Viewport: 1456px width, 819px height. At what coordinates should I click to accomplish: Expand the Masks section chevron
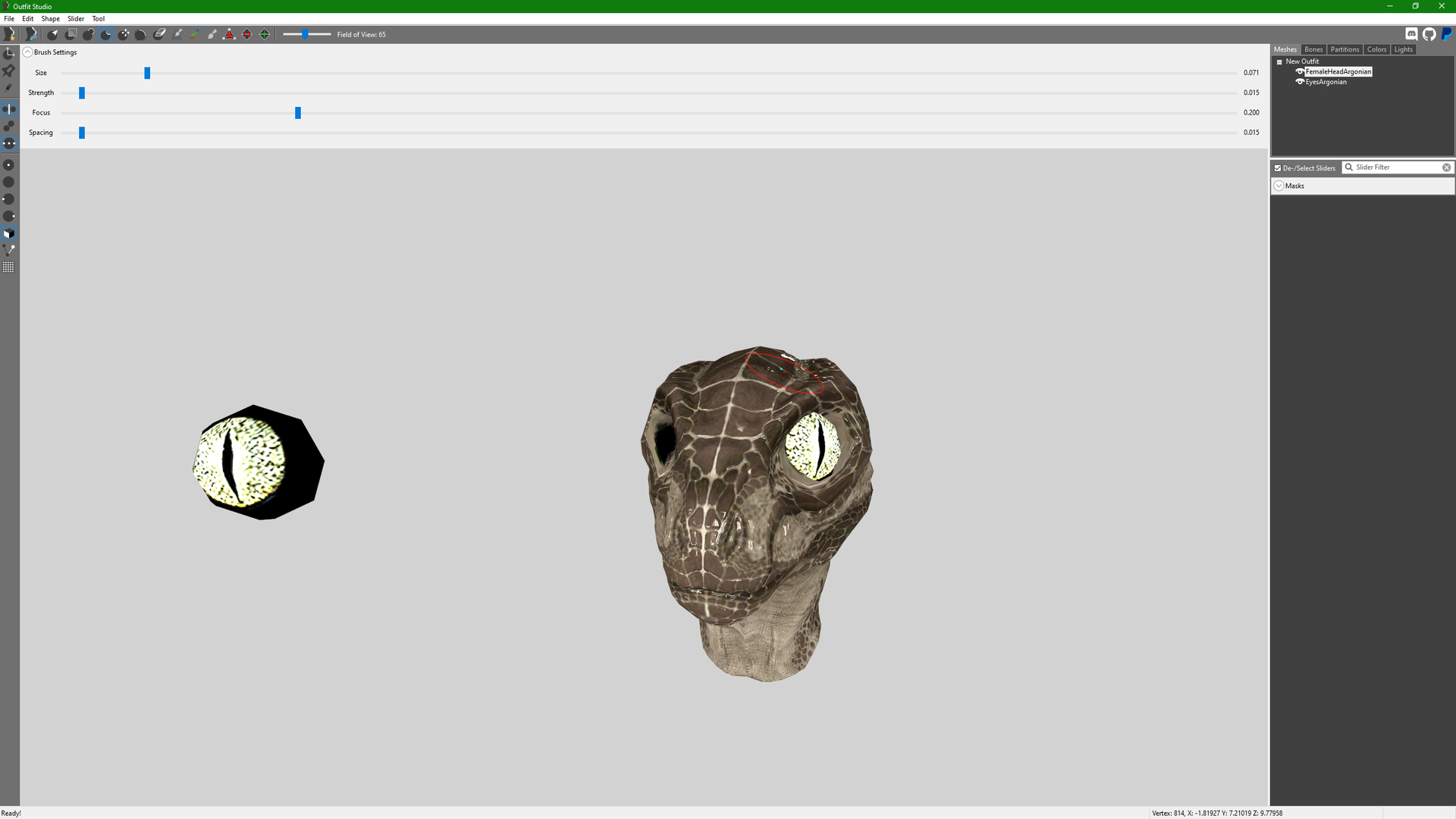point(1279,186)
